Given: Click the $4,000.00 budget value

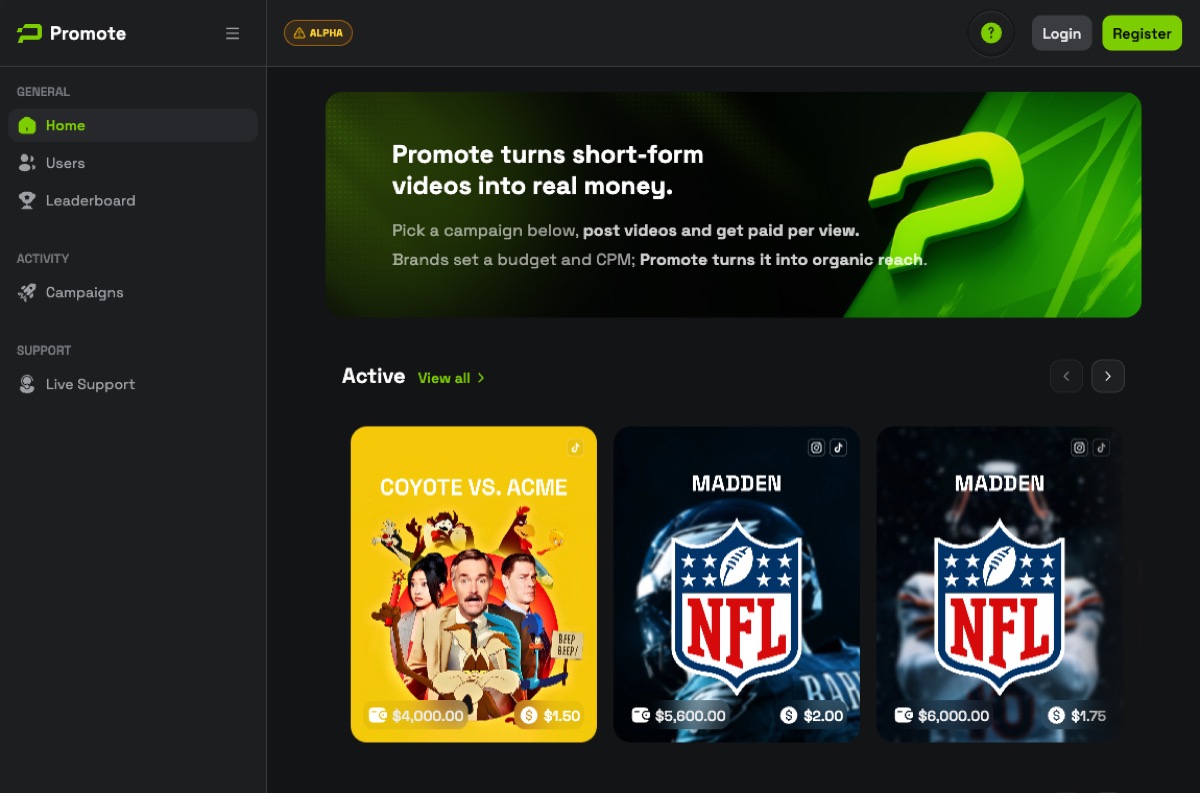Looking at the screenshot, I should click(x=428, y=716).
